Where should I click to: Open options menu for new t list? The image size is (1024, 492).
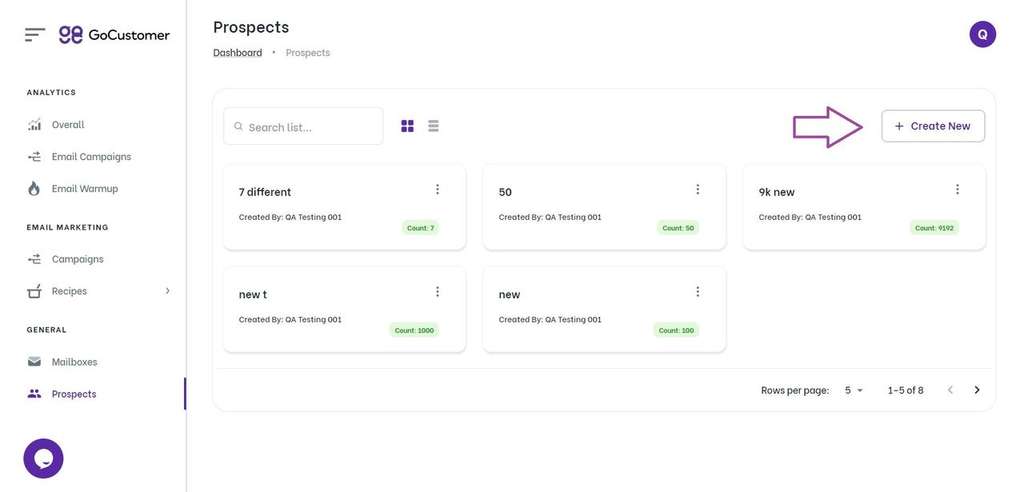pyautogui.click(x=437, y=291)
